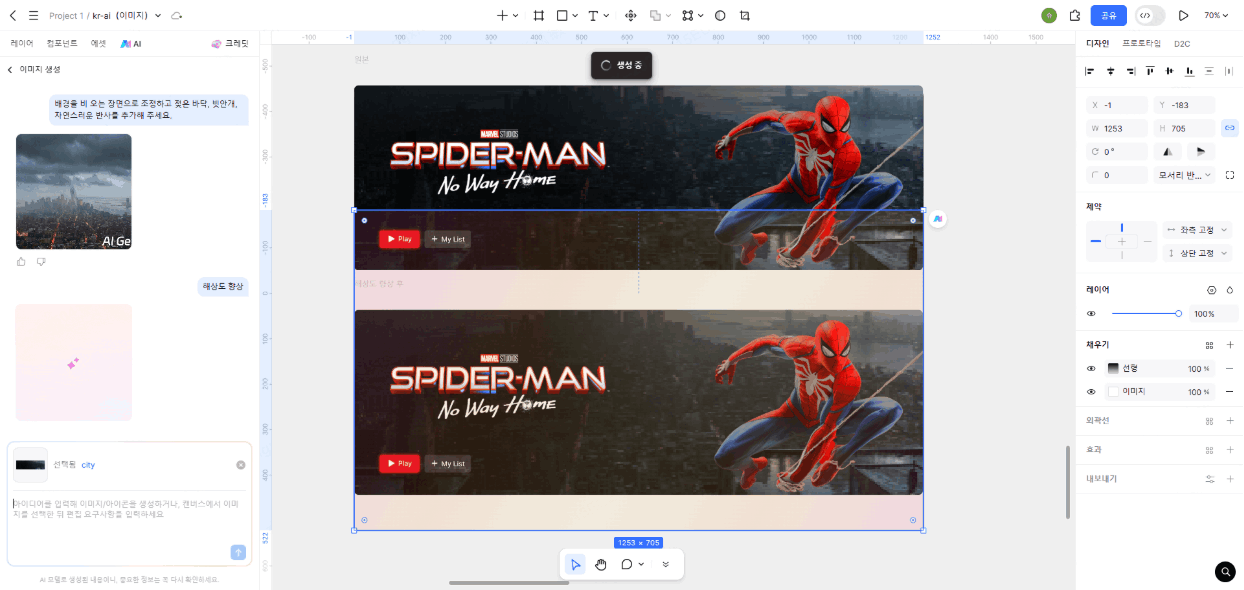Viewport: 1244px width, 590px height.
Task: Click thumbs down on generated image
Action: [x=41, y=261]
